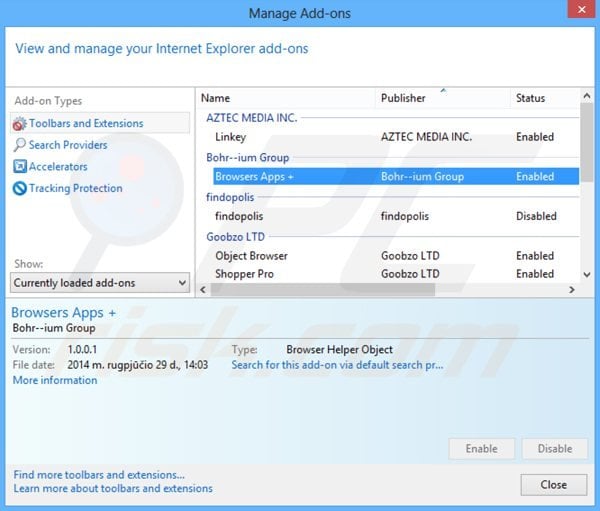Viewport: 600px width, 511px height.
Task: Click the AZTEC MEDIA INC. group header
Action: coord(252,118)
